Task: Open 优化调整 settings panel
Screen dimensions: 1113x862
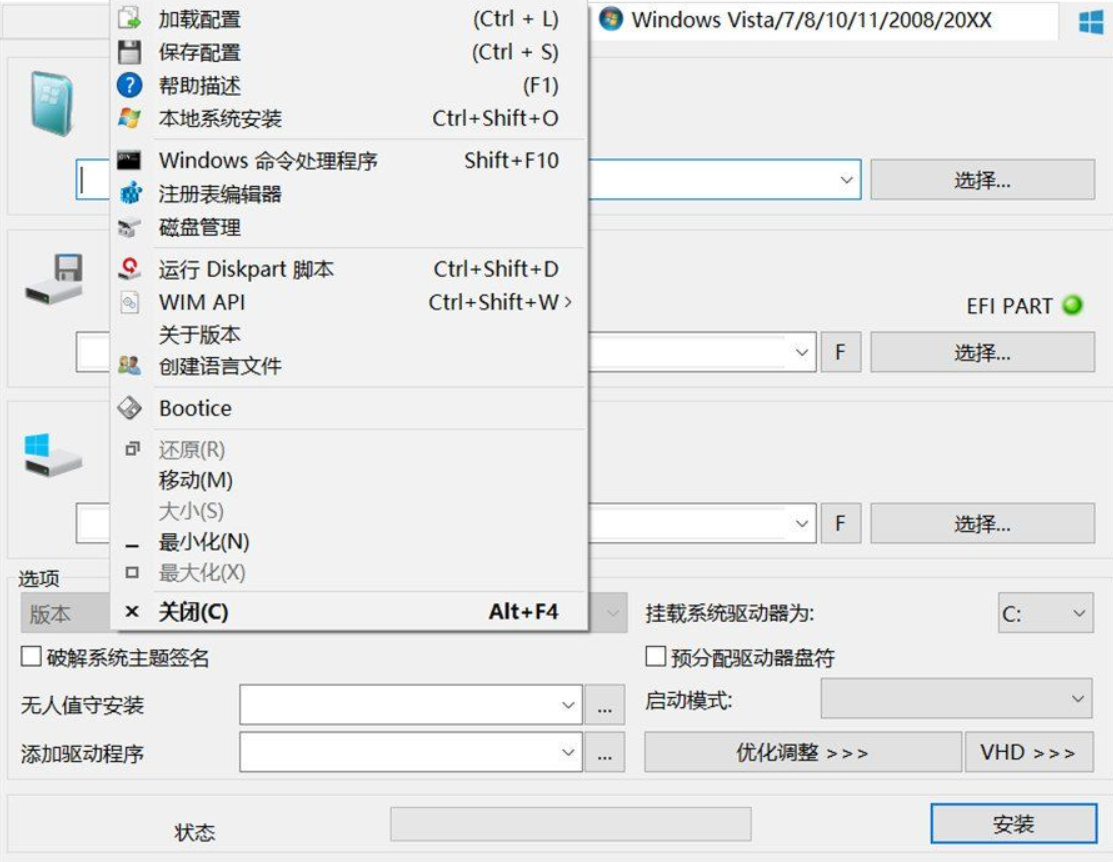Action: tap(803, 752)
